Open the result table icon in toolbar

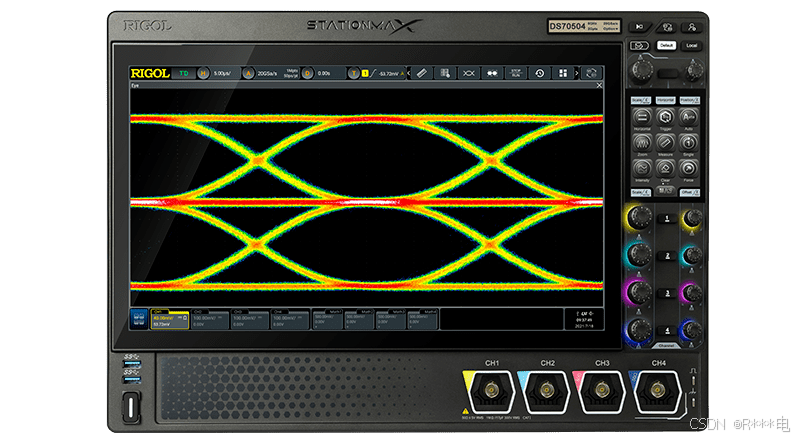pos(445,73)
